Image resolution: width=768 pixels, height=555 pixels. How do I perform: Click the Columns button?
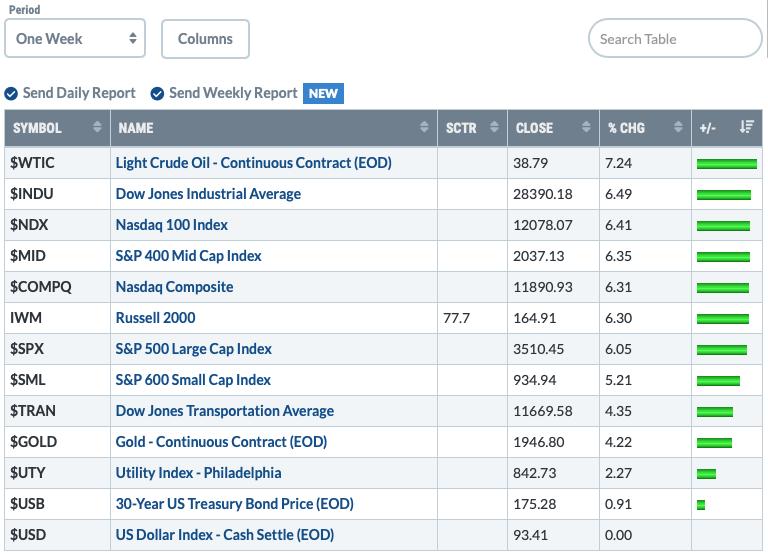[205, 39]
